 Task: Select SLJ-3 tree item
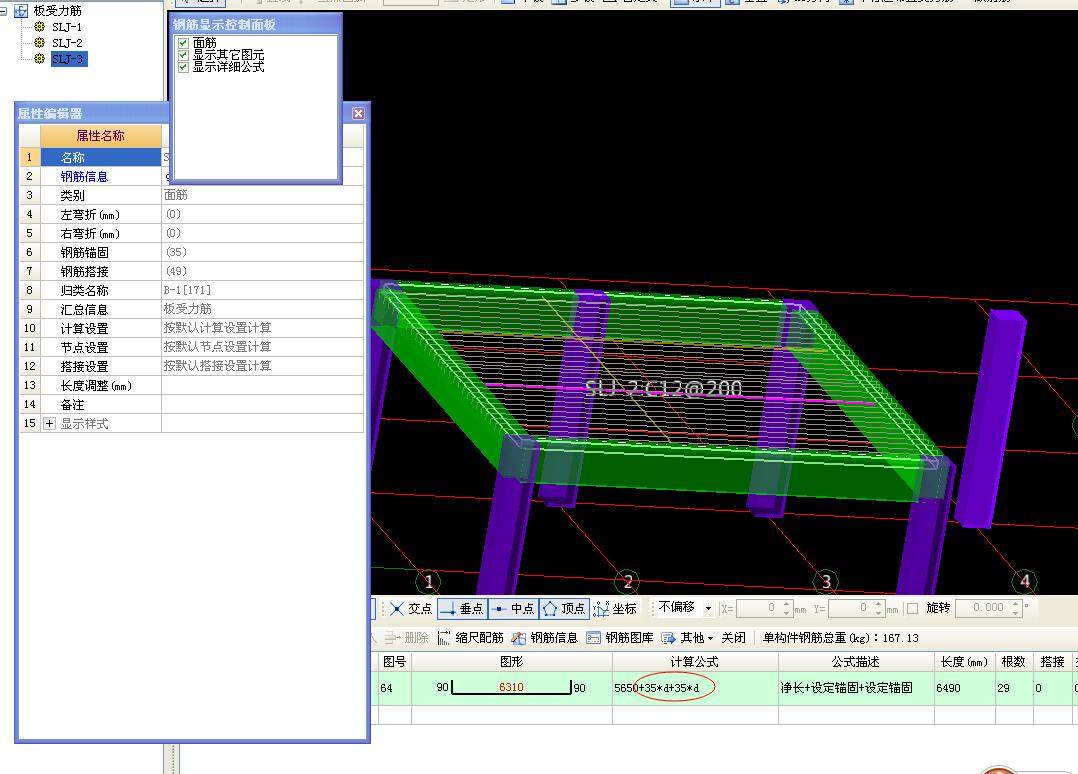(68, 59)
